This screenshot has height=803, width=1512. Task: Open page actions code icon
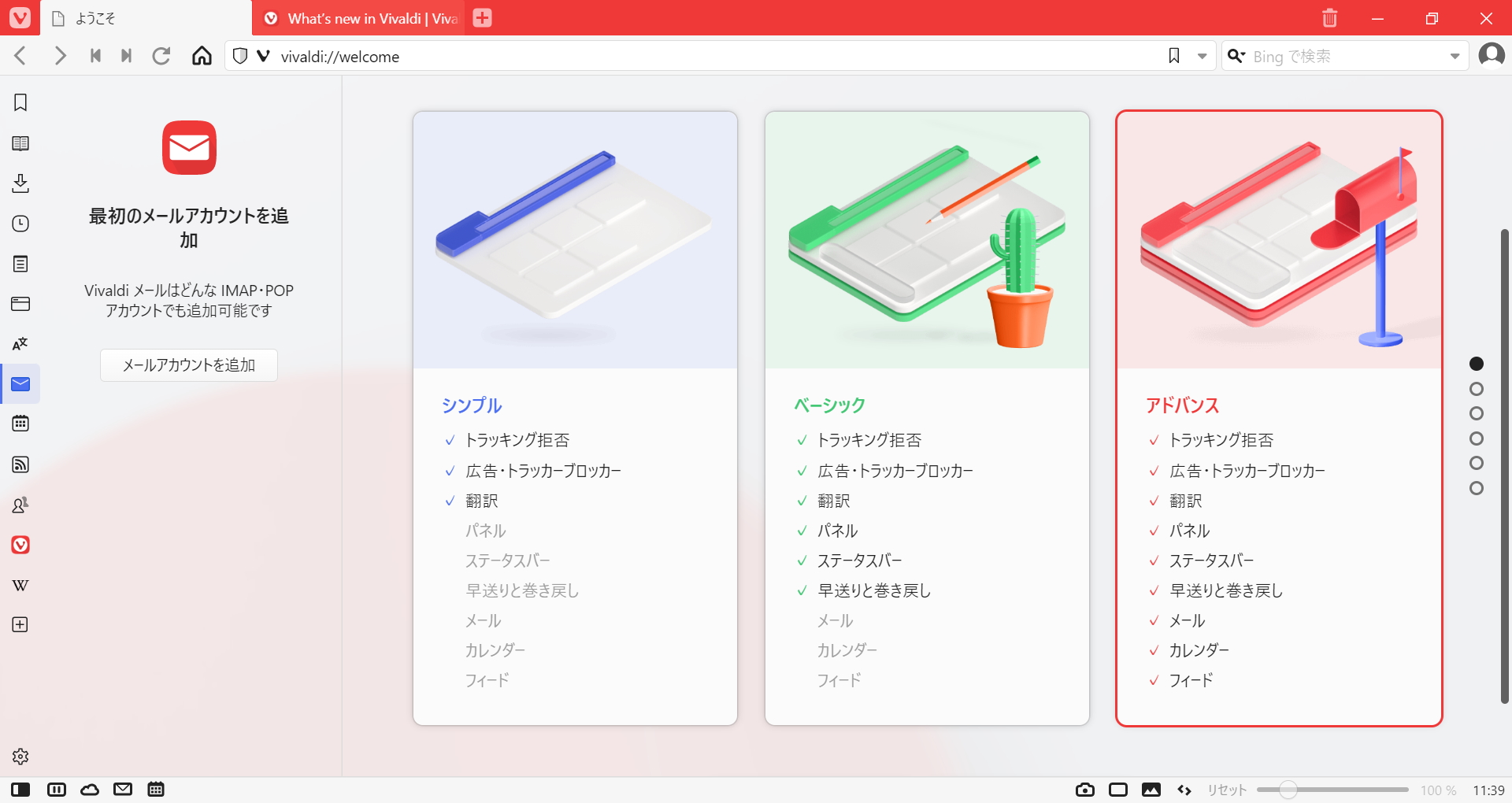(x=1184, y=790)
